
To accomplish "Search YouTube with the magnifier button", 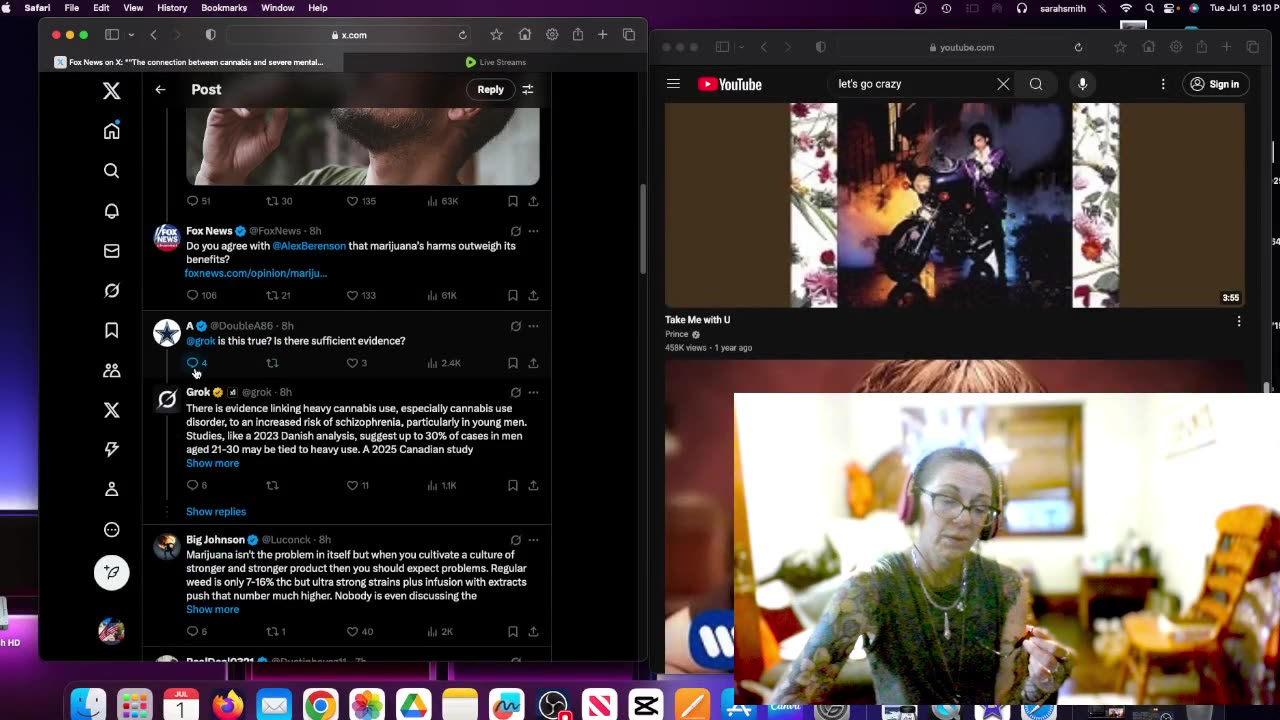I will 1036,84.
